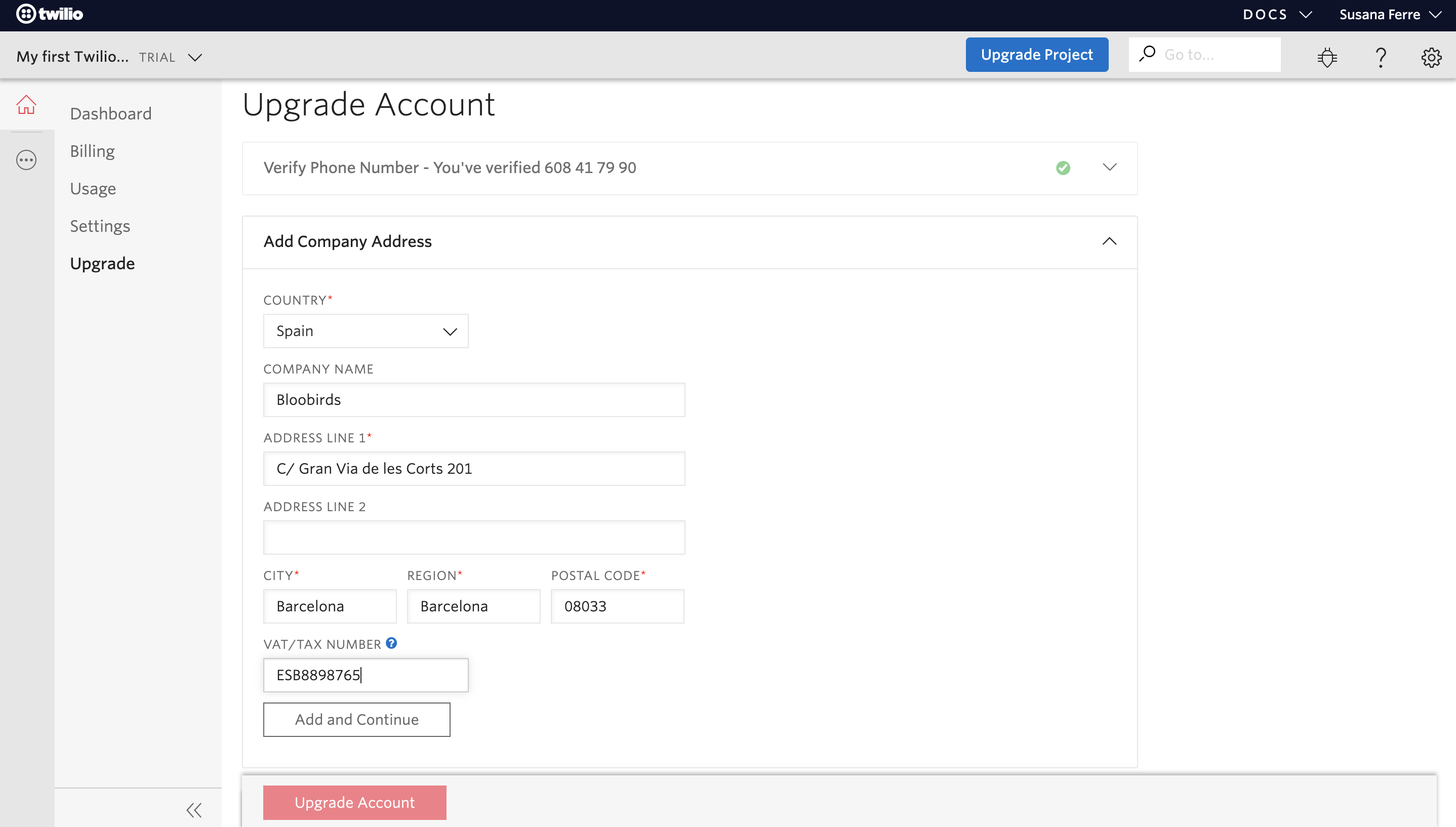1456x827 pixels.
Task: Collapse the Add Company Address section
Action: coord(1109,241)
